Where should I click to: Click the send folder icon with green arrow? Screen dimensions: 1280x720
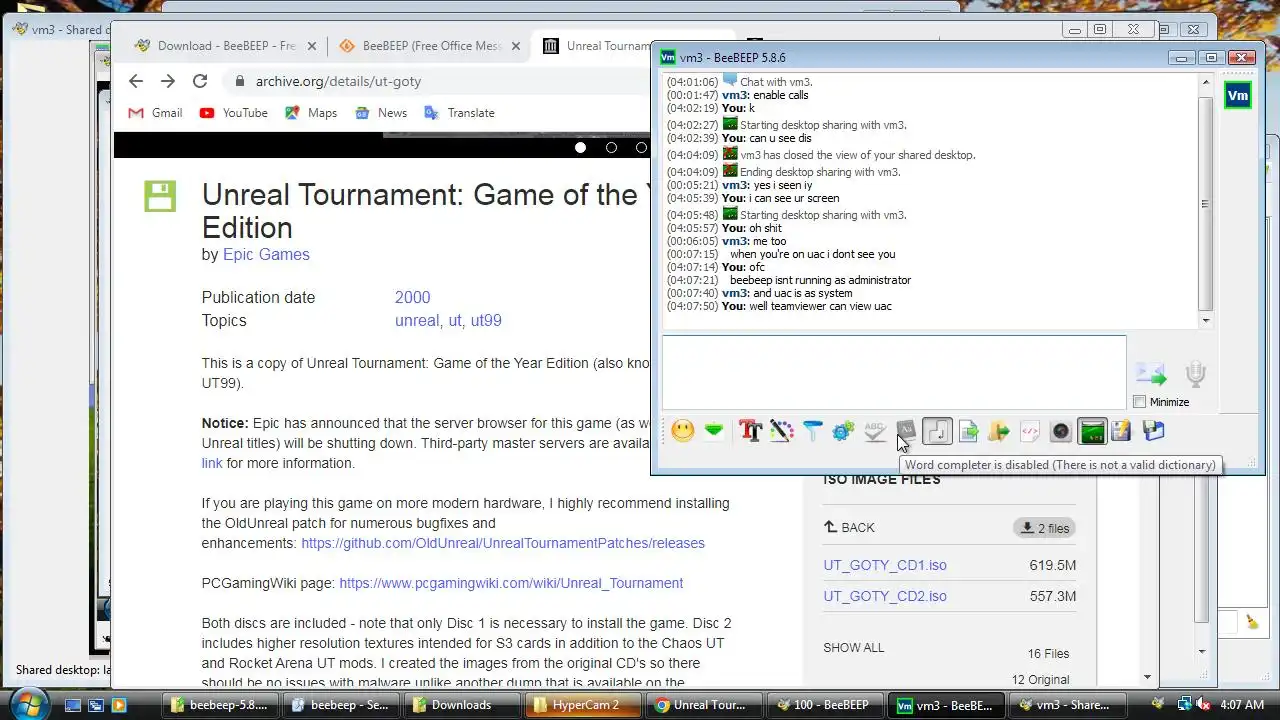click(999, 431)
